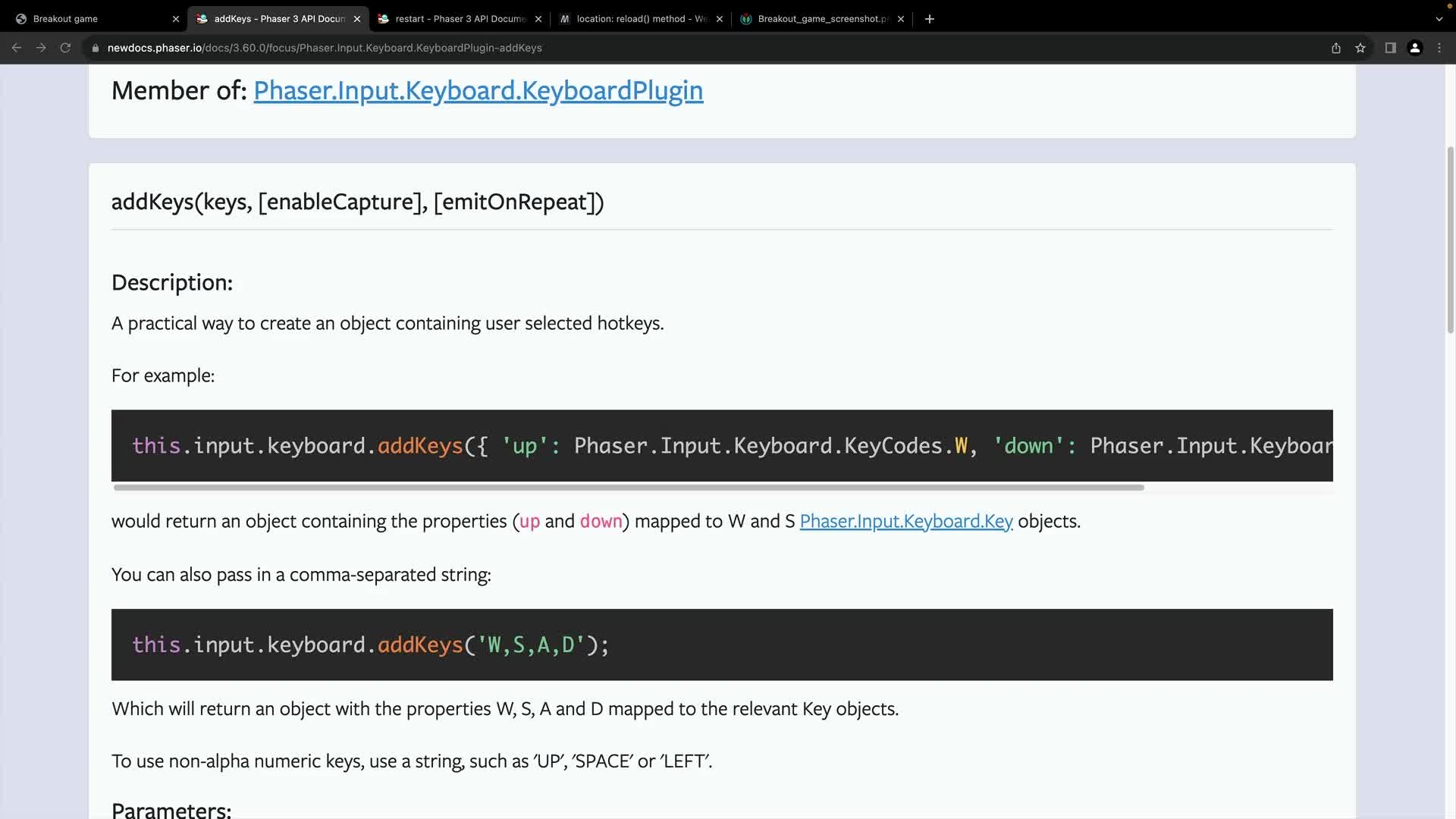Image resolution: width=1456 pixels, height=819 pixels.
Task: Click the code block horizontal scrollbar
Action: [x=628, y=488]
